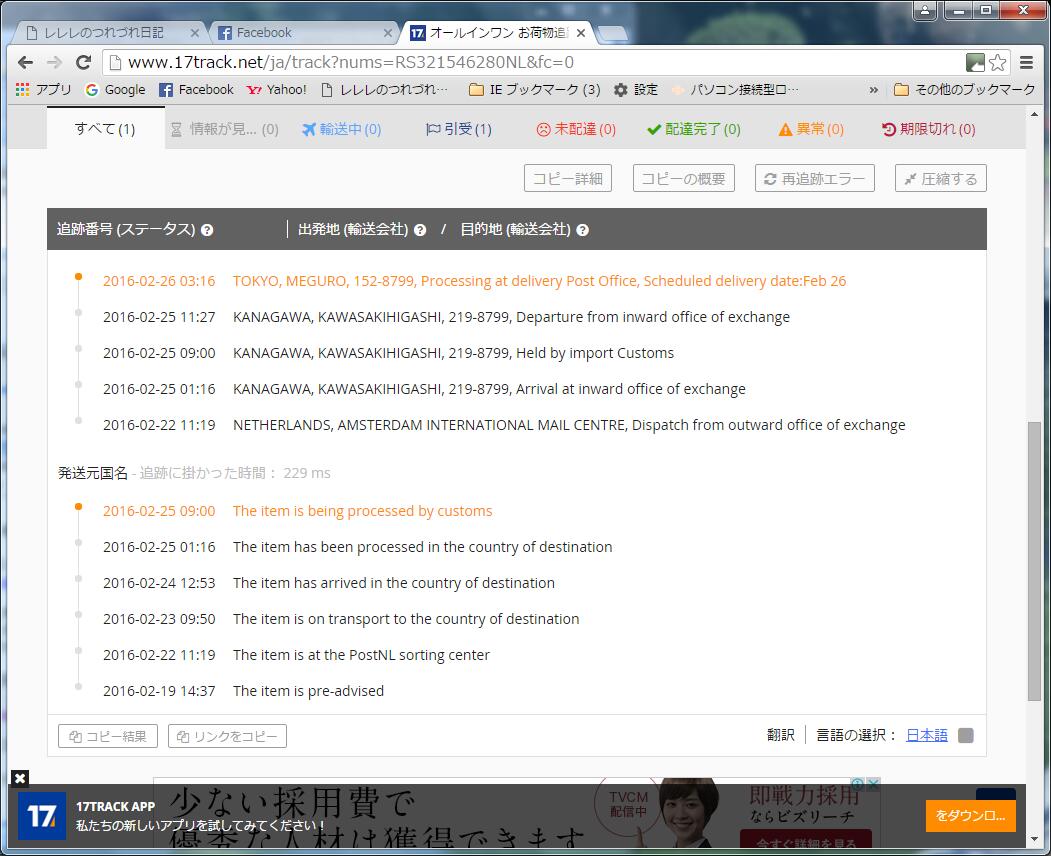Viewport: 1051px width, 856px height.
Task: Click help icon beside 出発地 (輸送会社)
Action: [x=420, y=230]
